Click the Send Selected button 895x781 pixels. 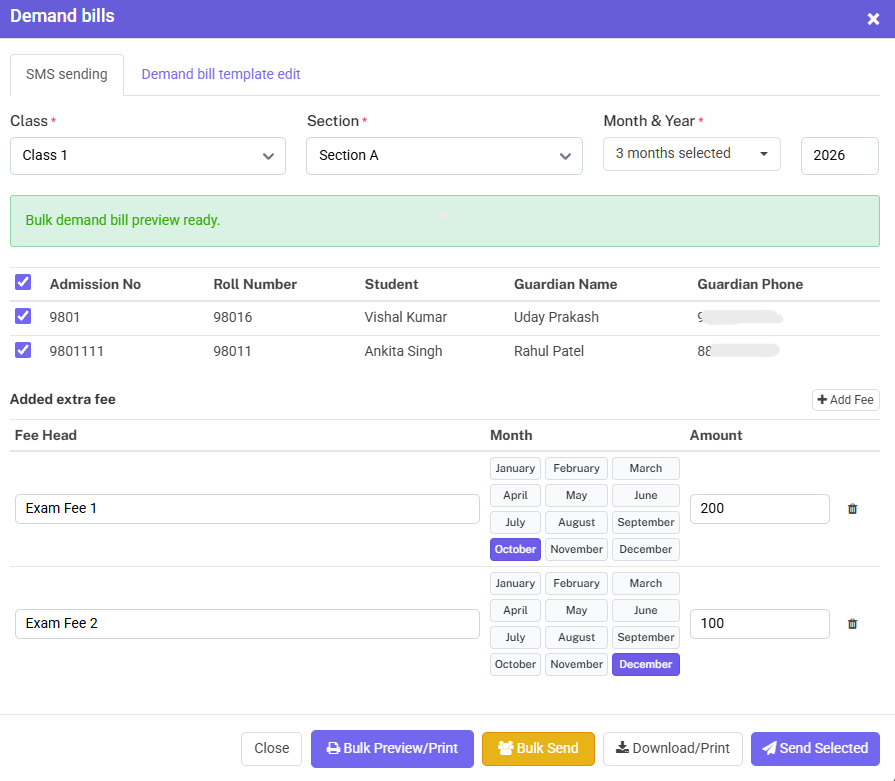[x=815, y=748]
